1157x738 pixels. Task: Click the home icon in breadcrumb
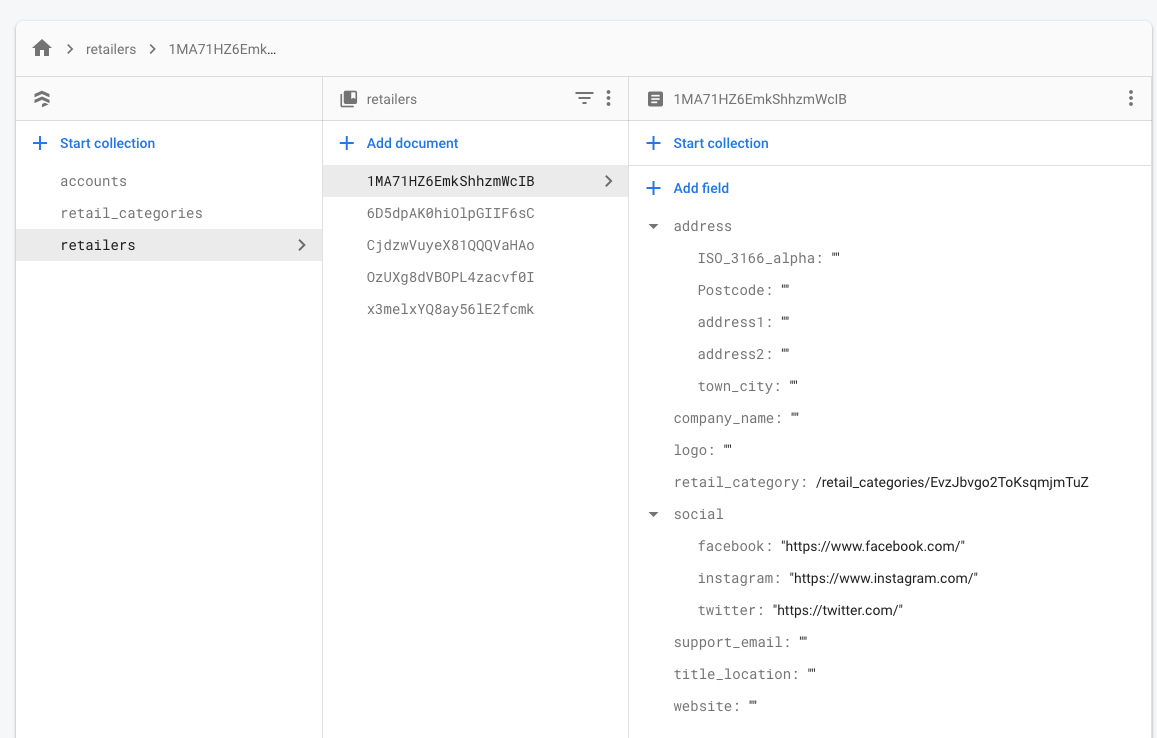(x=41, y=48)
